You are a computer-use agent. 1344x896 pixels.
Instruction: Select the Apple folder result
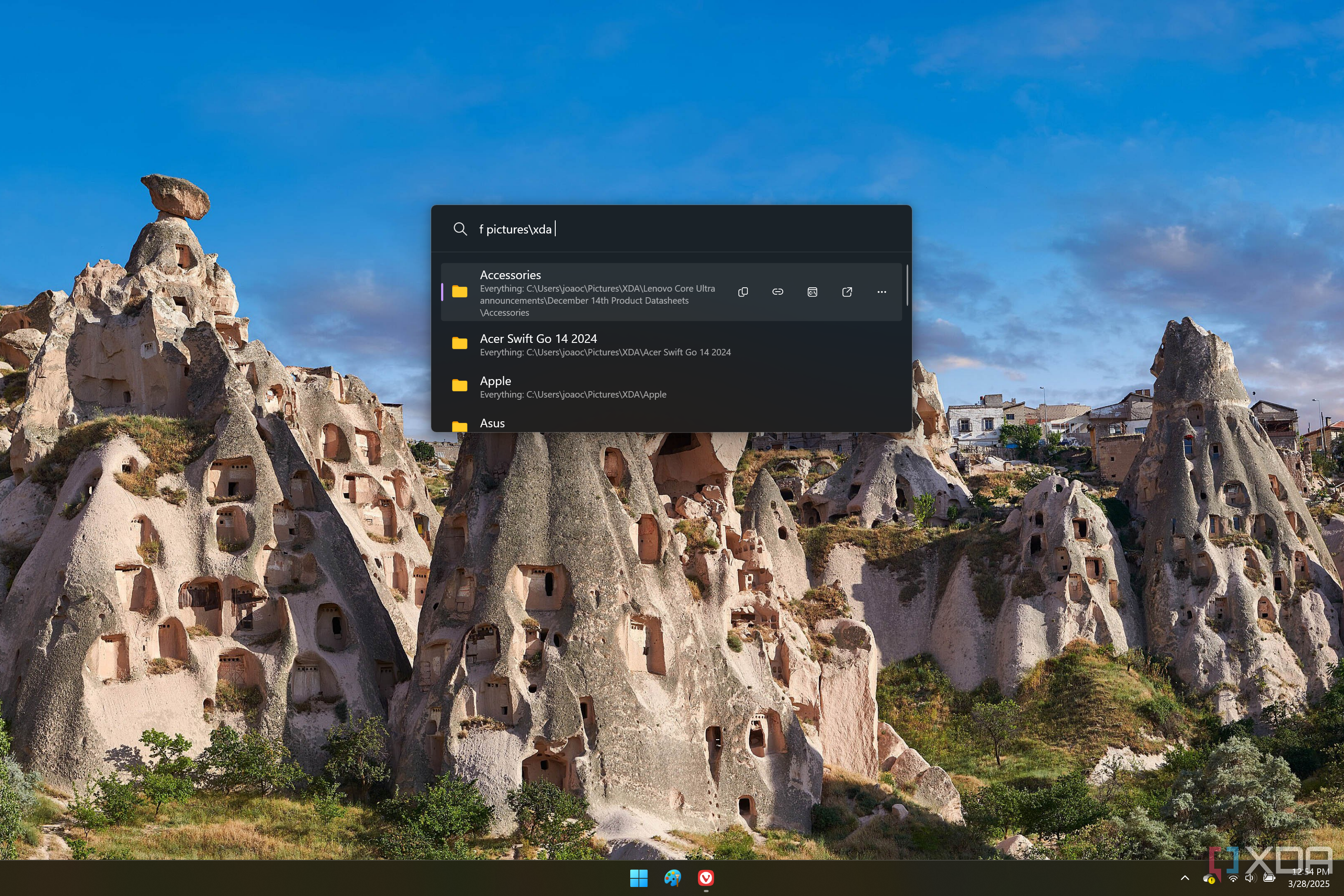tap(672, 387)
